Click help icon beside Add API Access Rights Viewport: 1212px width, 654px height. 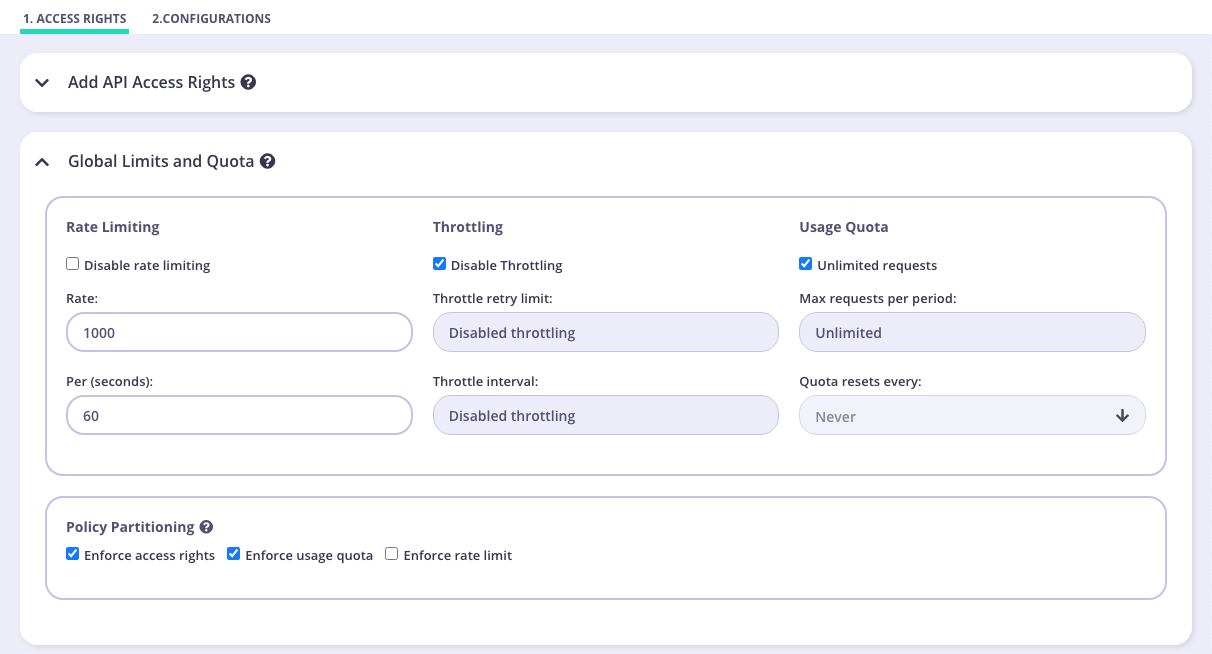(x=248, y=82)
